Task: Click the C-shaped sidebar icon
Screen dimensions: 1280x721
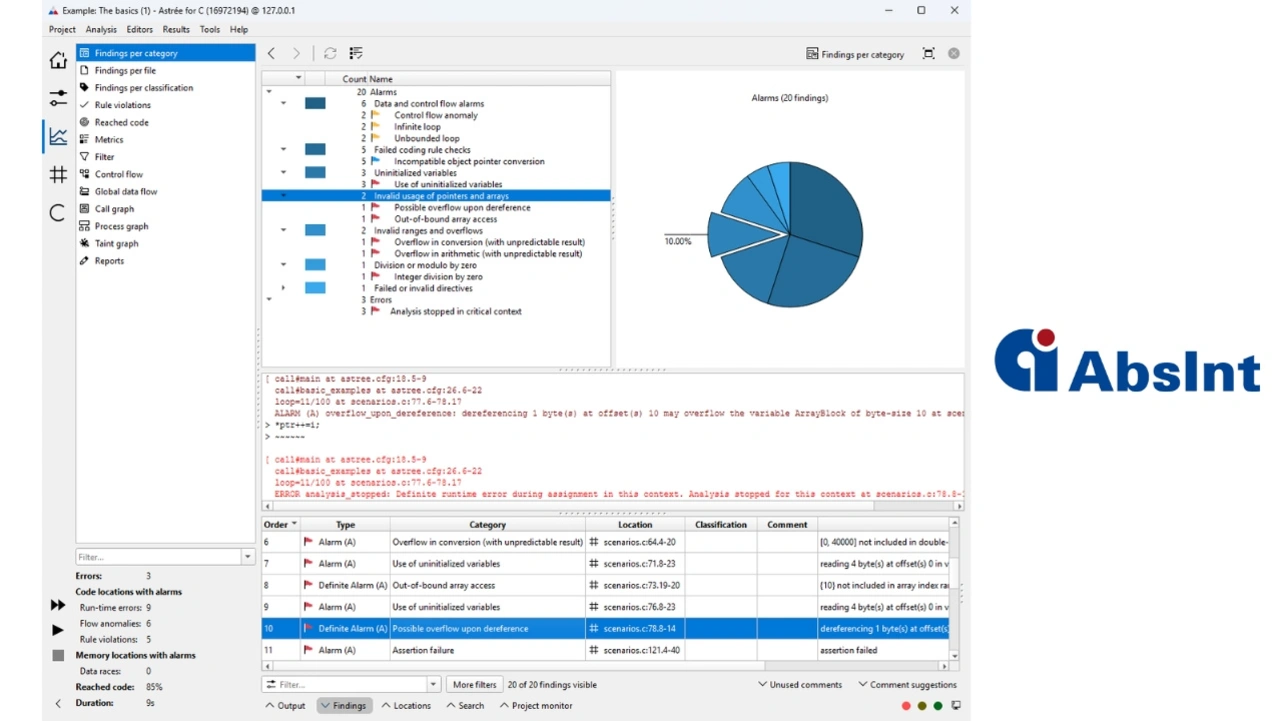Action: (x=58, y=212)
